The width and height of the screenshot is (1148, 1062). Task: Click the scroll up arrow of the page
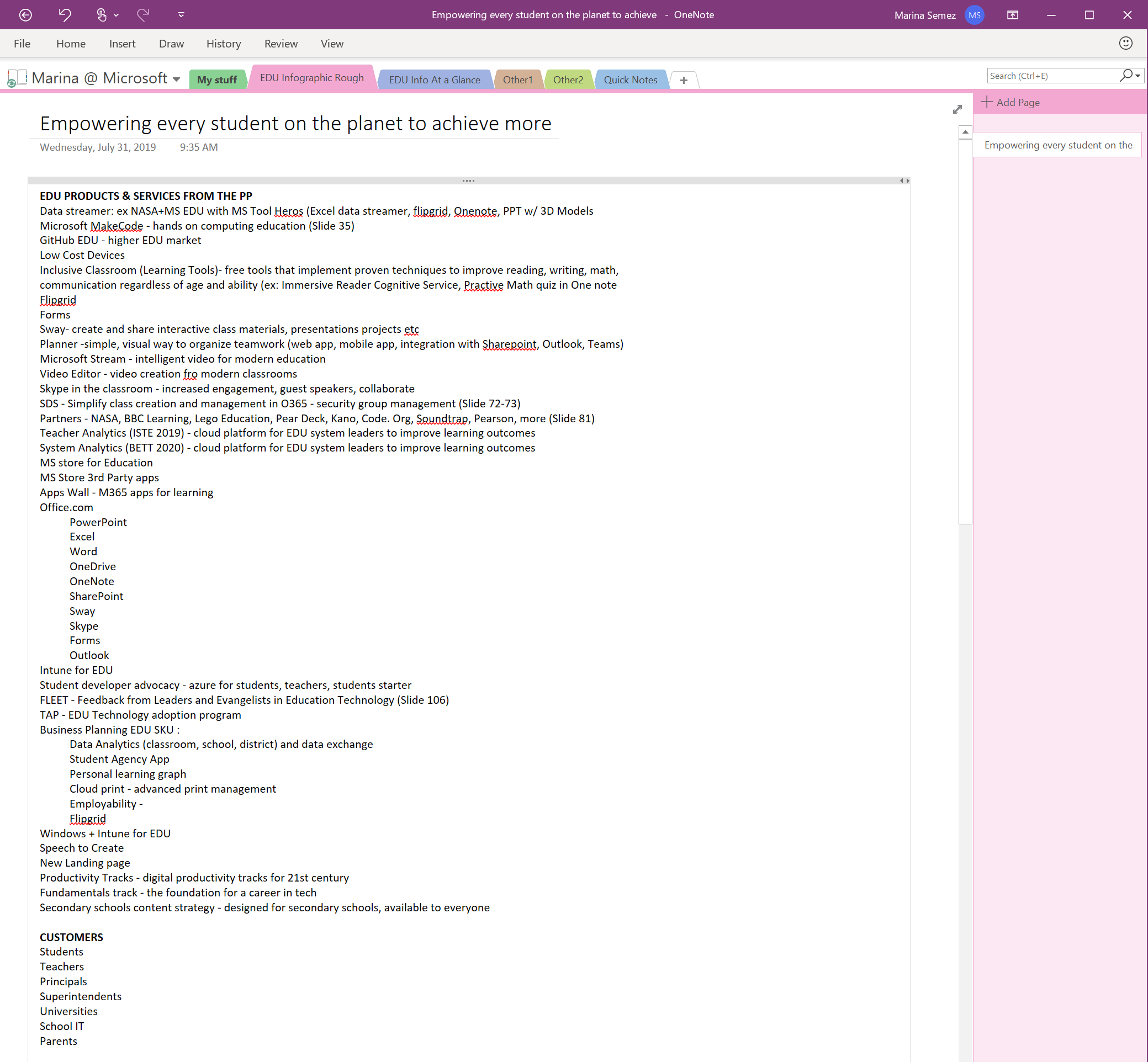(965, 132)
